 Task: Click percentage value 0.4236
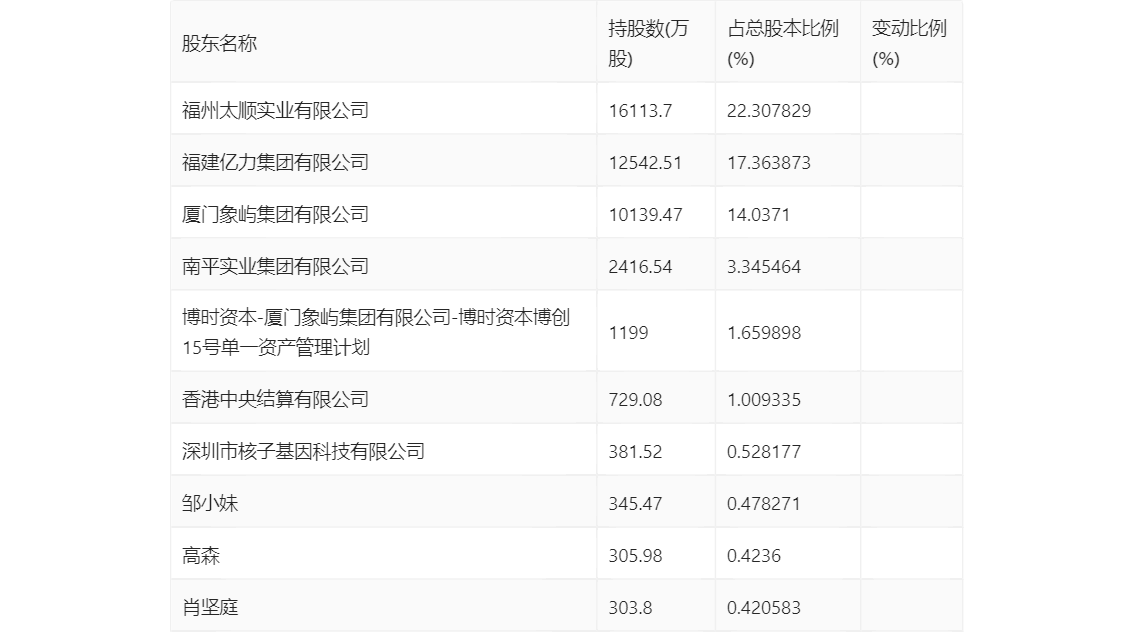(x=754, y=556)
